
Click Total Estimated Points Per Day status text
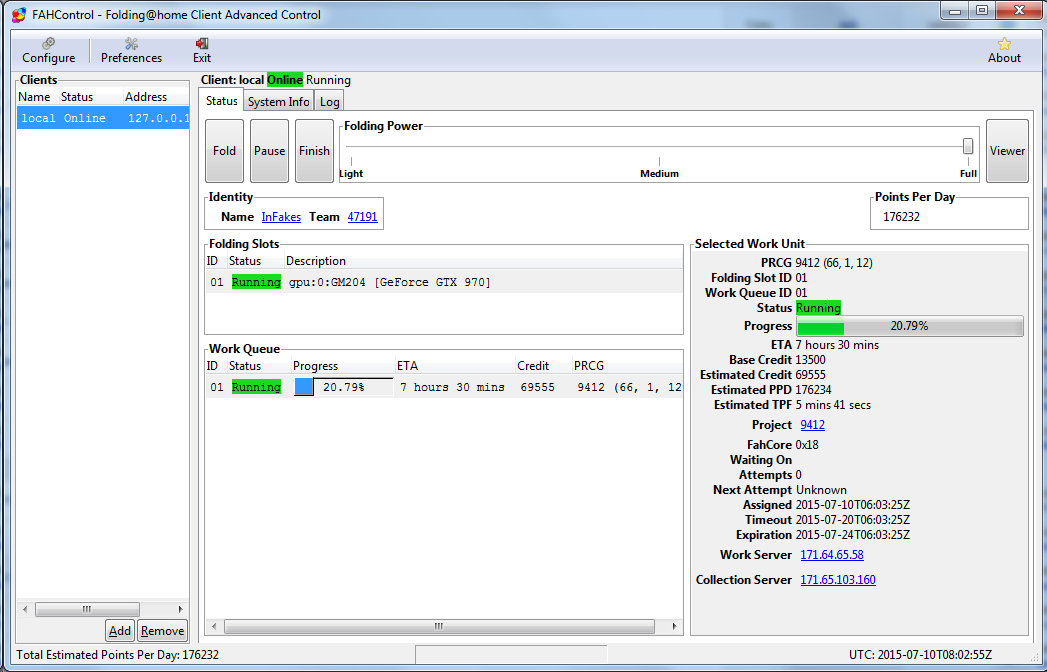point(118,655)
